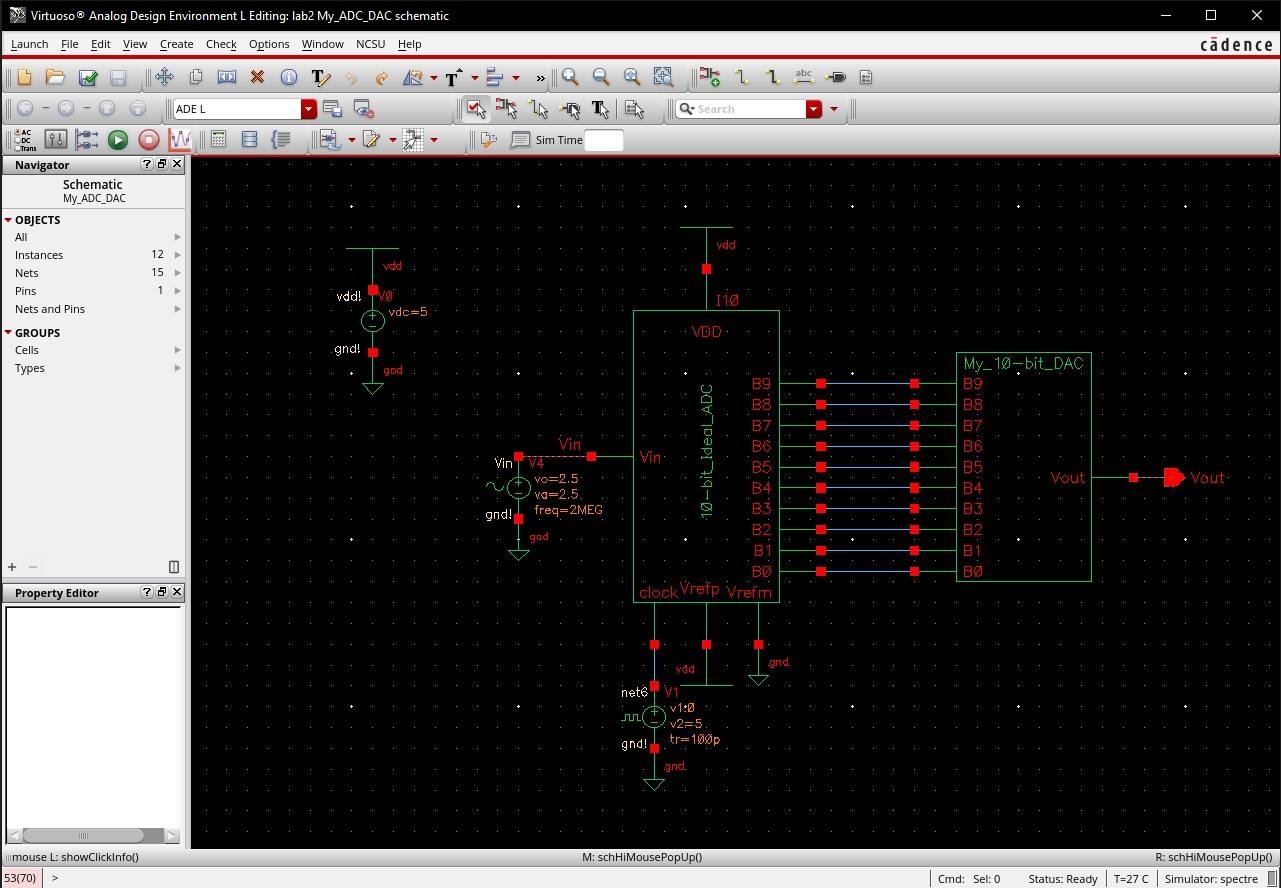Launch the Calculator tool icon

pyautogui.click(x=218, y=140)
